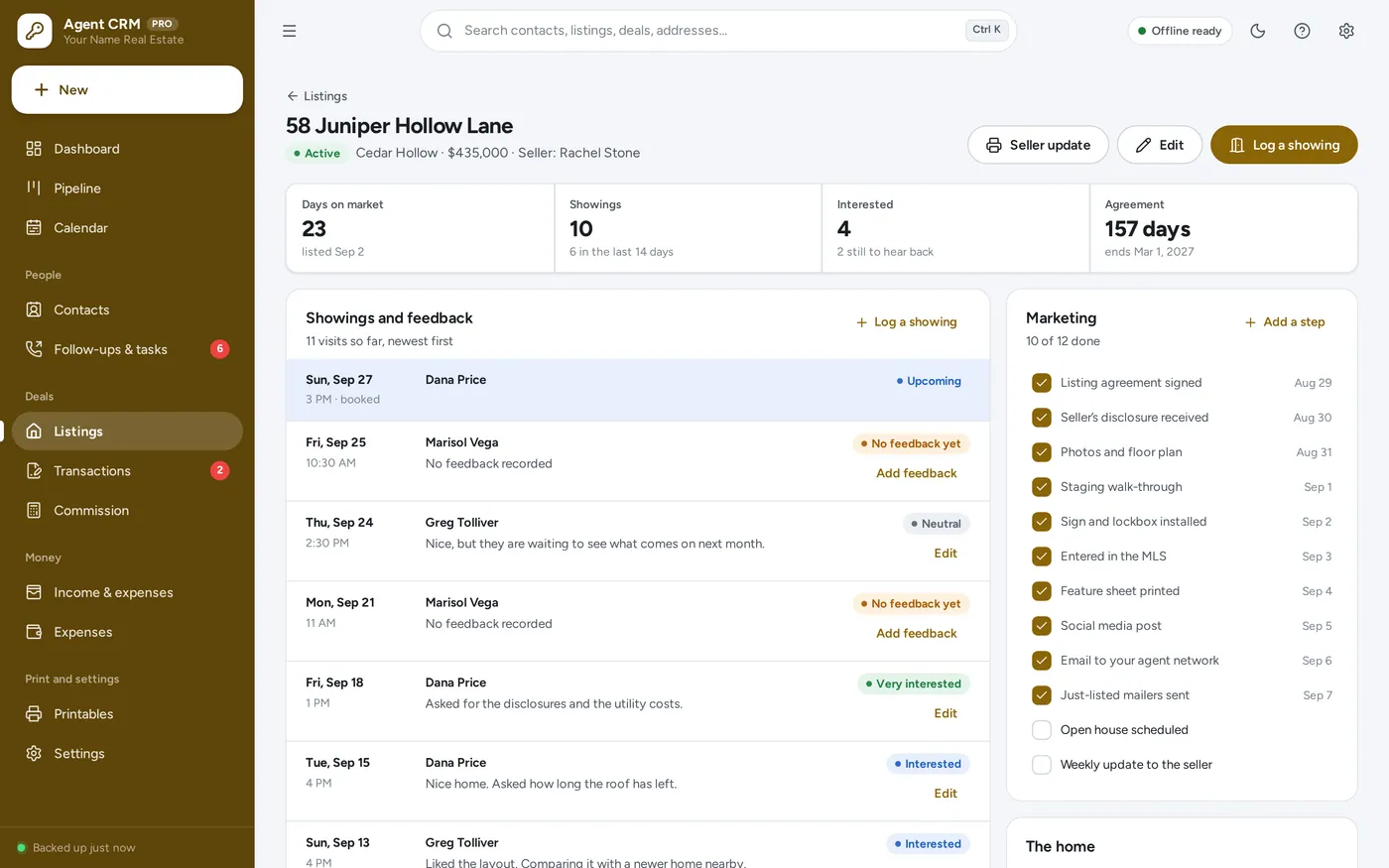Uncheck Entered in the MLS
Image resolution: width=1389 pixels, height=868 pixels.
tap(1042, 557)
